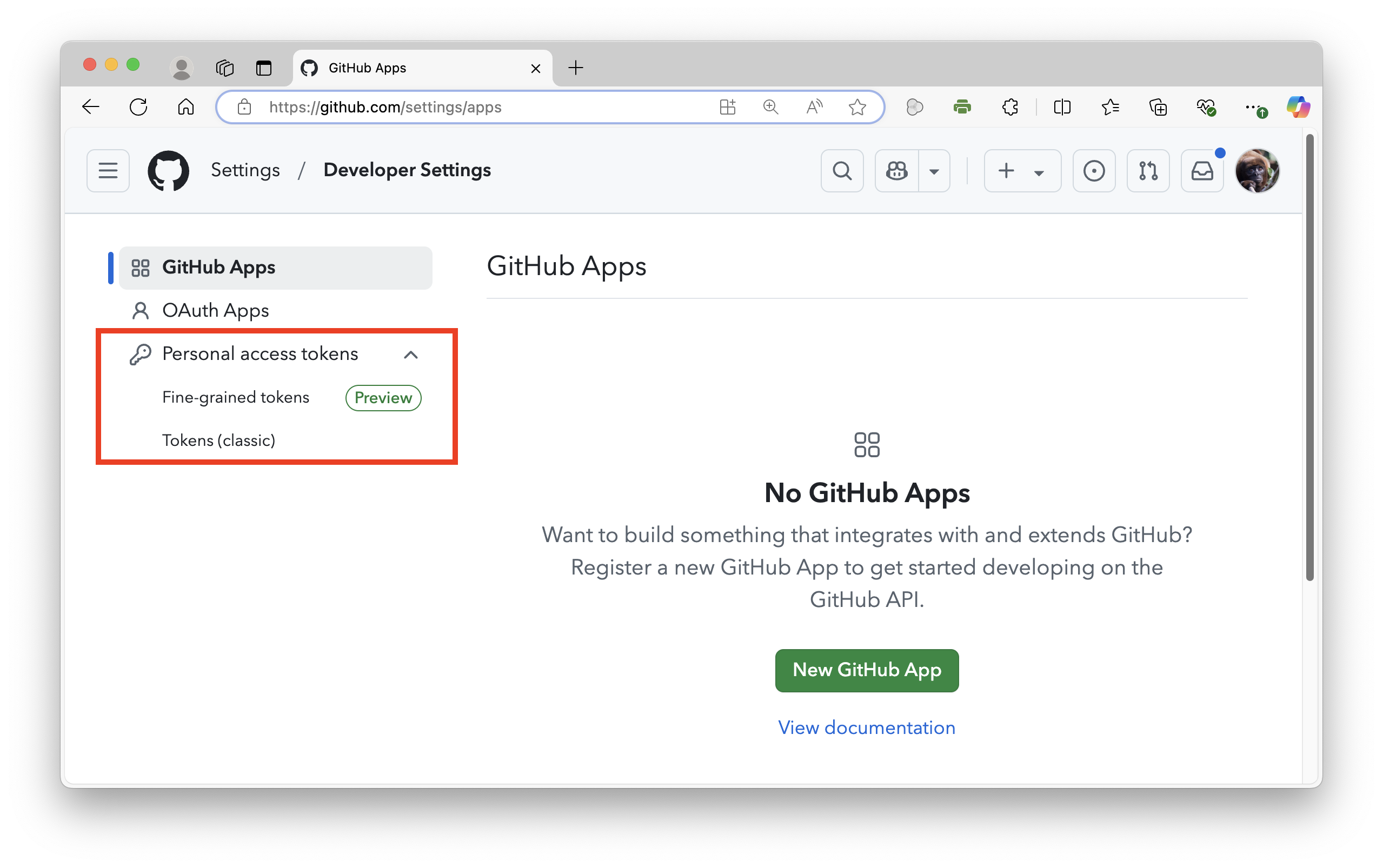This screenshot has height=868, width=1383.
Task: Open the Issues icon in header
Action: (1094, 170)
